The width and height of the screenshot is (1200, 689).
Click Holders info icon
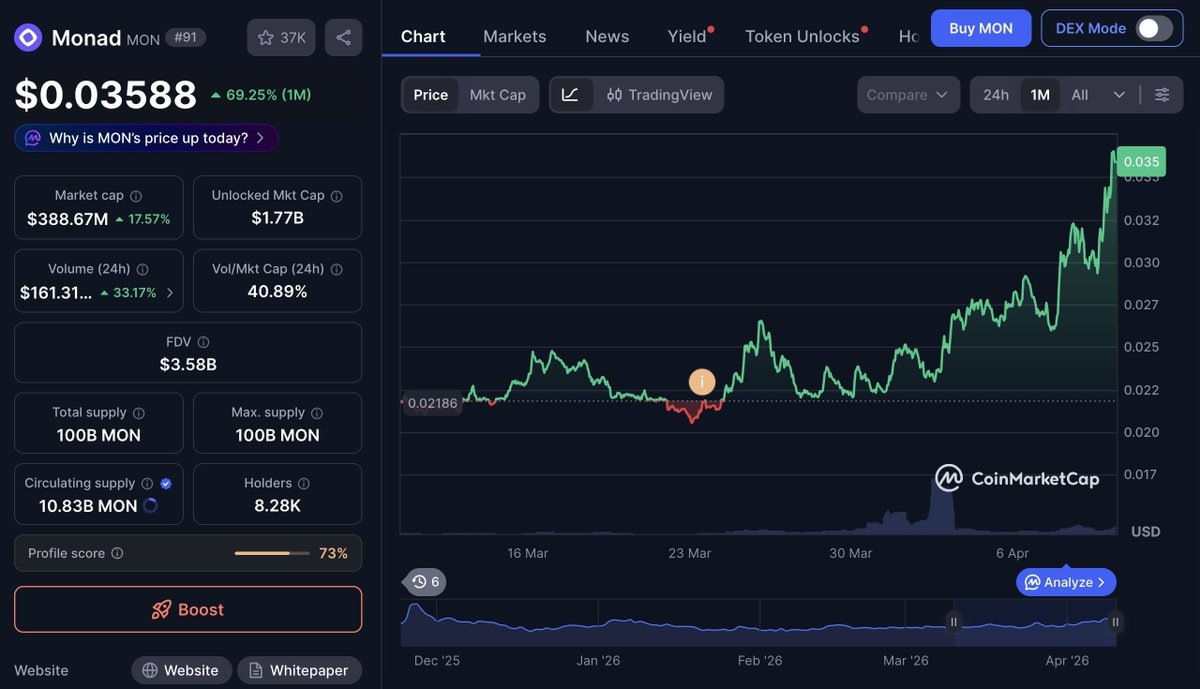[x=304, y=483]
